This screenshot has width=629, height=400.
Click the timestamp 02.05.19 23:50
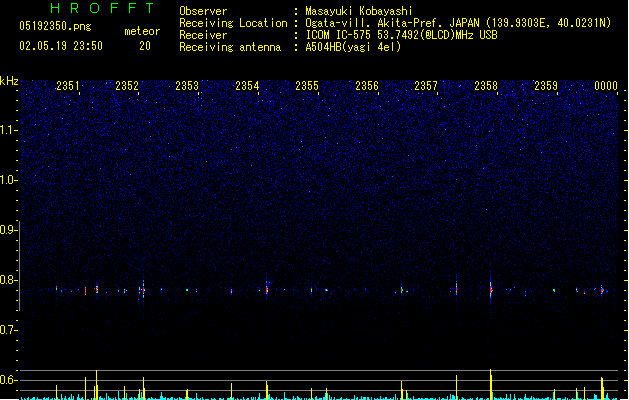tap(61, 46)
